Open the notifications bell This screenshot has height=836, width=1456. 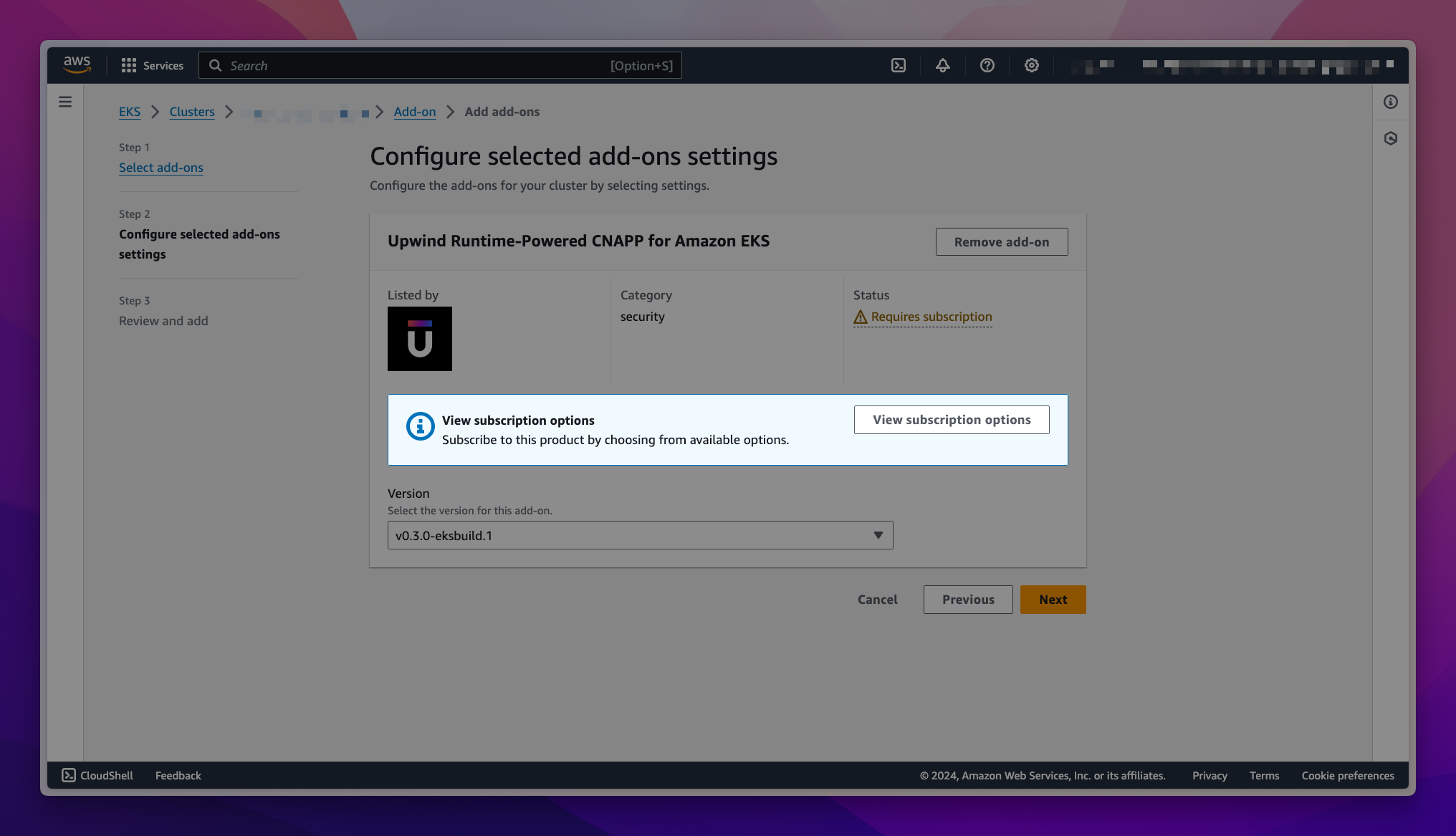pyautogui.click(x=942, y=65)
